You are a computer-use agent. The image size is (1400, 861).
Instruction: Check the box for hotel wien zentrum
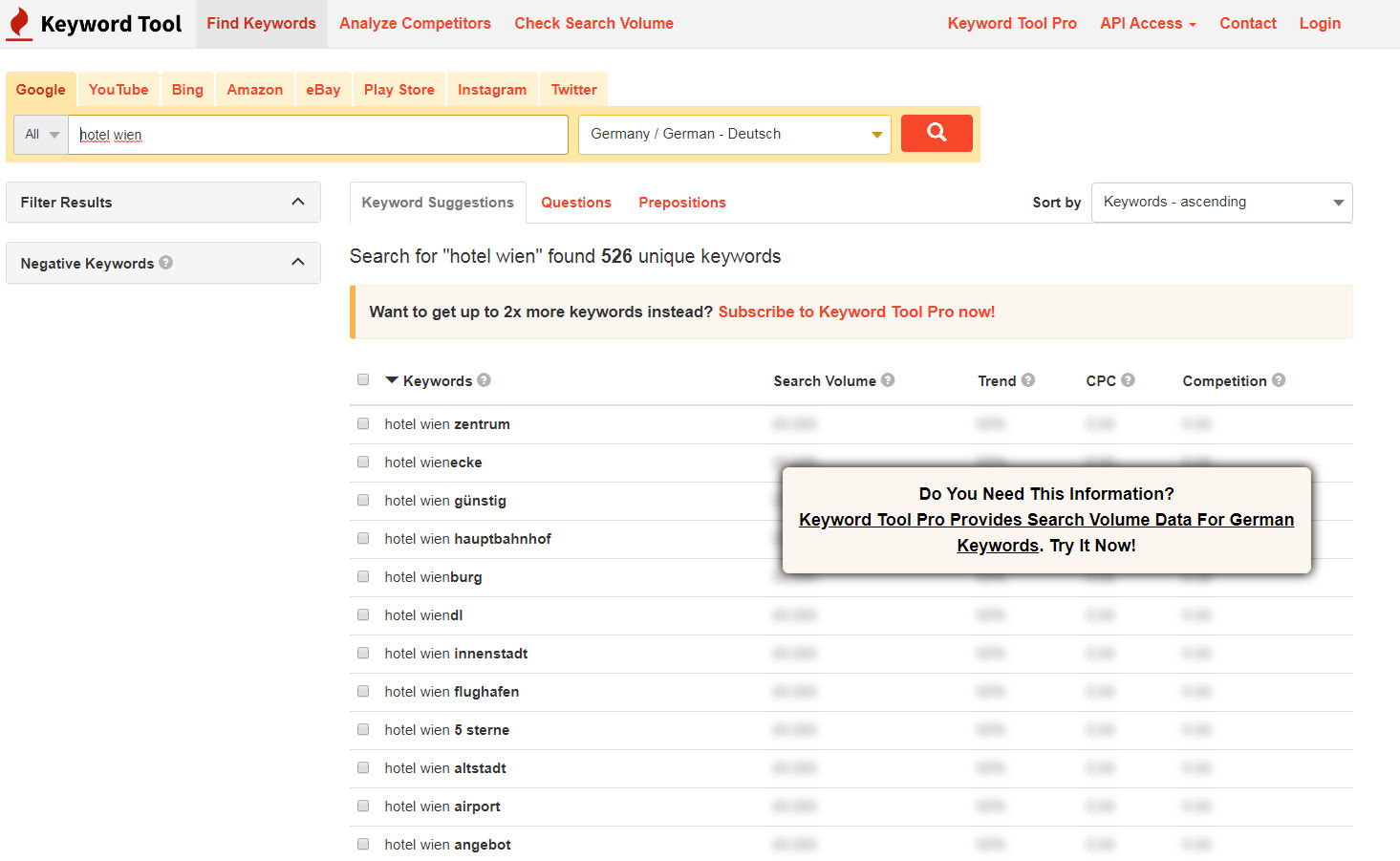pos(363,423)
